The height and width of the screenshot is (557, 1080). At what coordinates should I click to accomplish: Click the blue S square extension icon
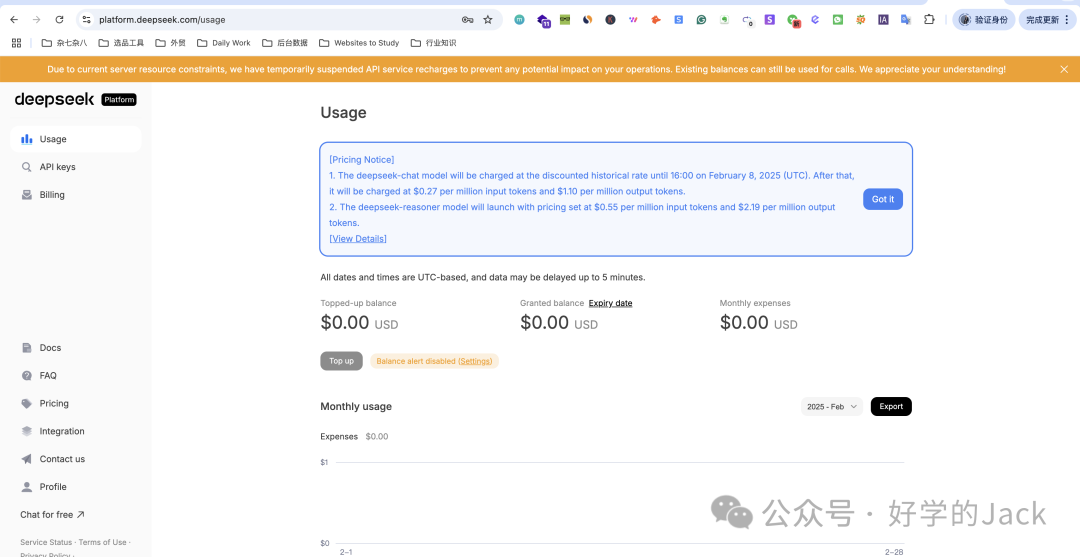point(678,20)
